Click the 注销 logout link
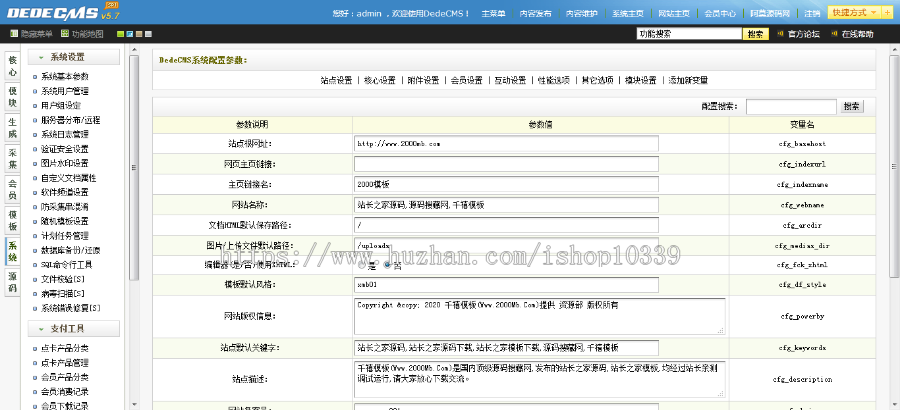The width and height of the screenshot is (900, 410). coord(812,13)
